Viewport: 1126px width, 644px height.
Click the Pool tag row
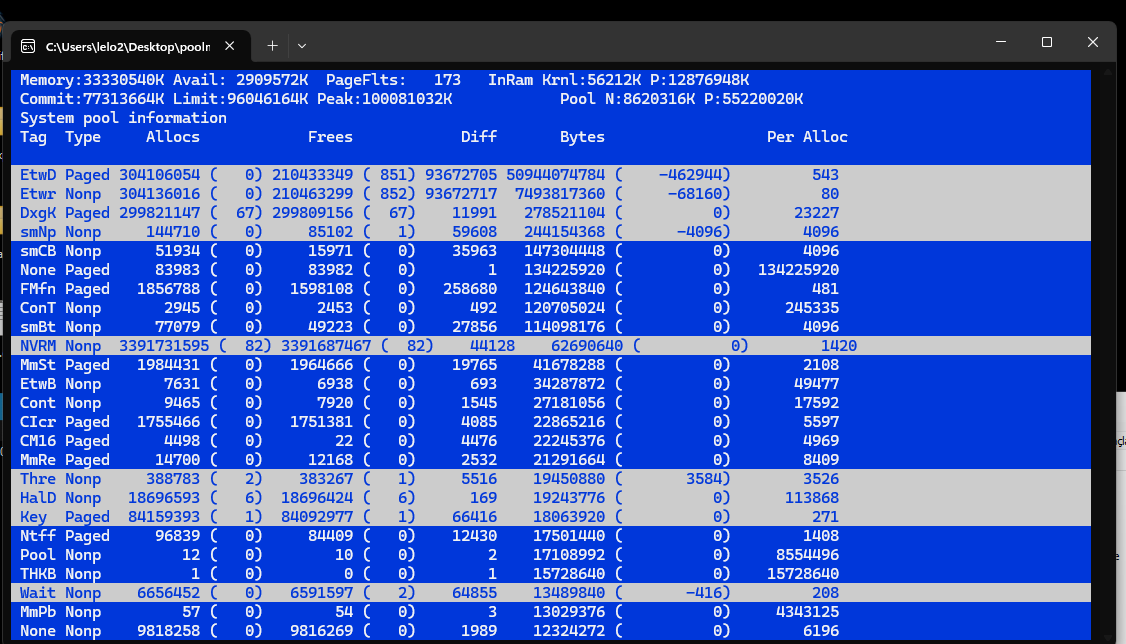click(x=551, y=556)
